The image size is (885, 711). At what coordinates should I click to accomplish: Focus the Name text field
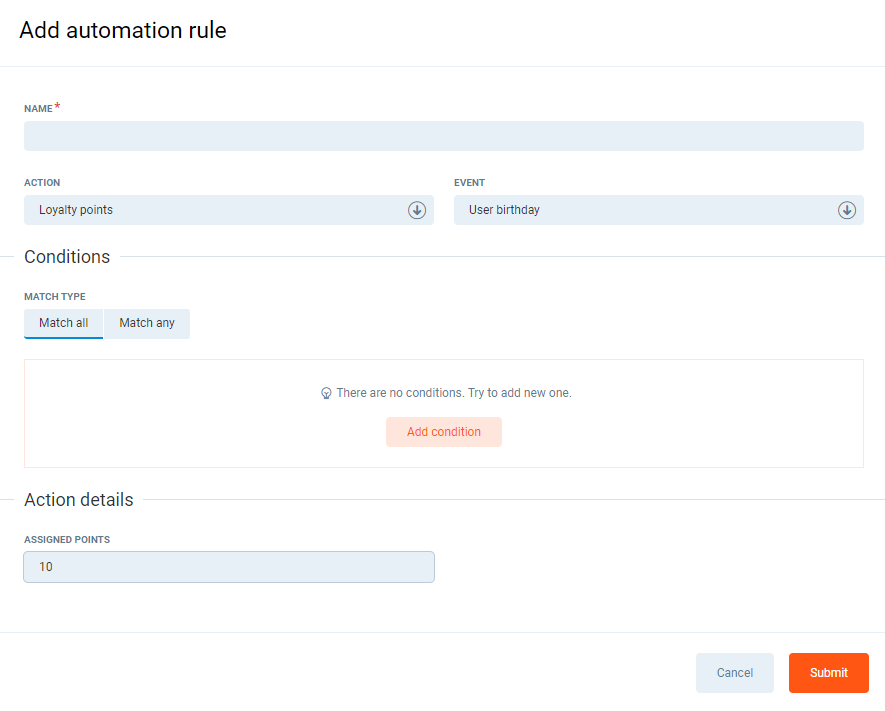[443, 136]
